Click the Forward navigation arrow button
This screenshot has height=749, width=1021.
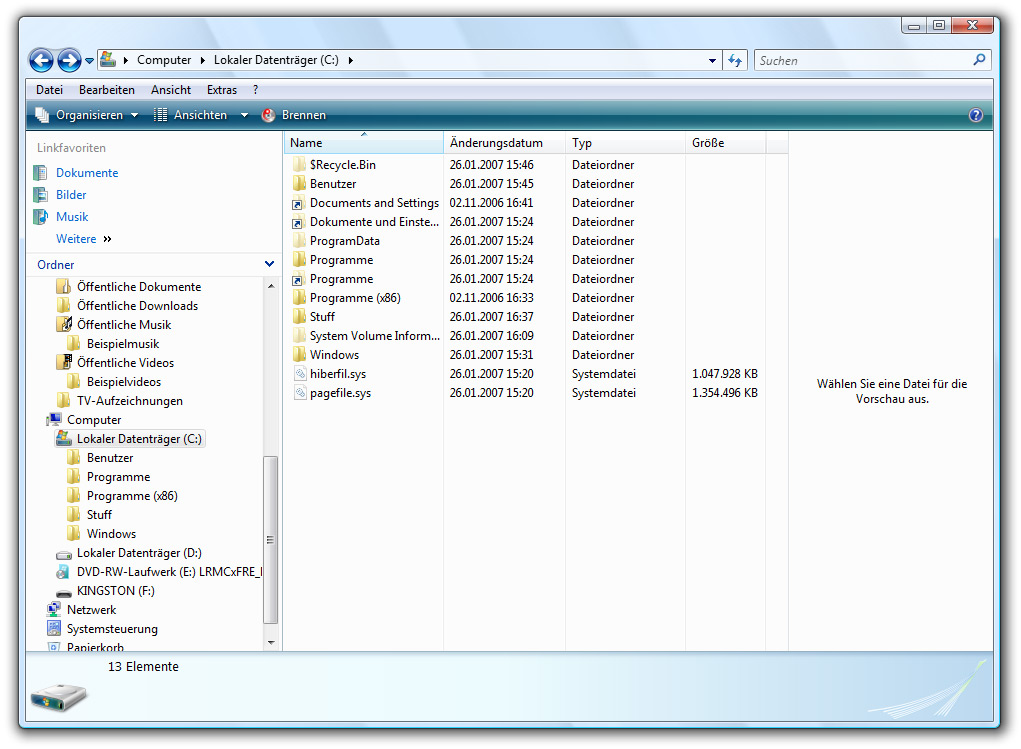(69, 61)
